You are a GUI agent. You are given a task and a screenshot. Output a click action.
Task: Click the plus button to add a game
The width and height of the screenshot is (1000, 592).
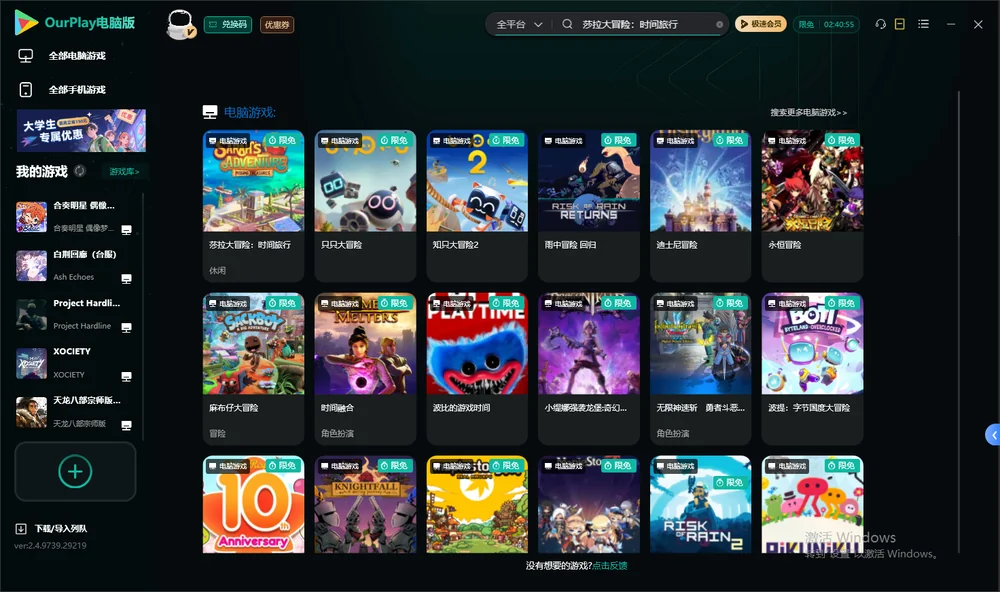tap(75, 471)
